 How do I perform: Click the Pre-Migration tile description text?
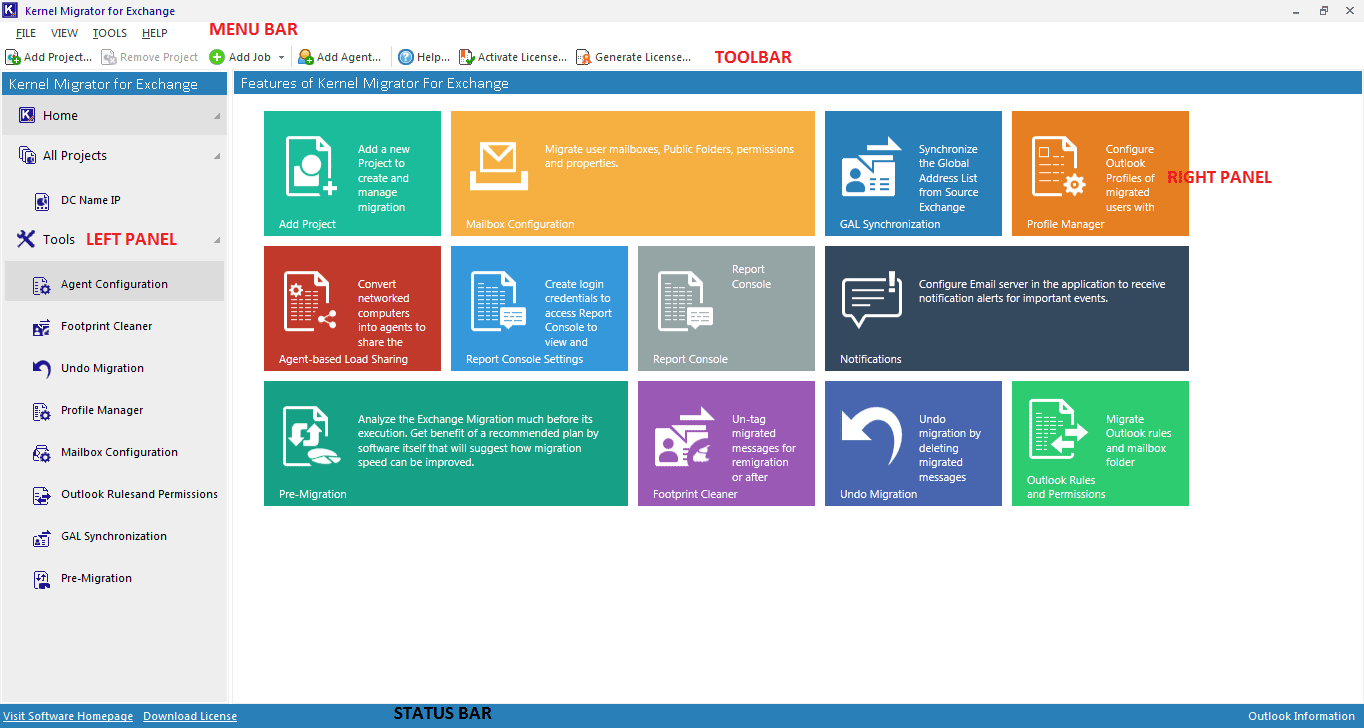(x=478, y=441)
